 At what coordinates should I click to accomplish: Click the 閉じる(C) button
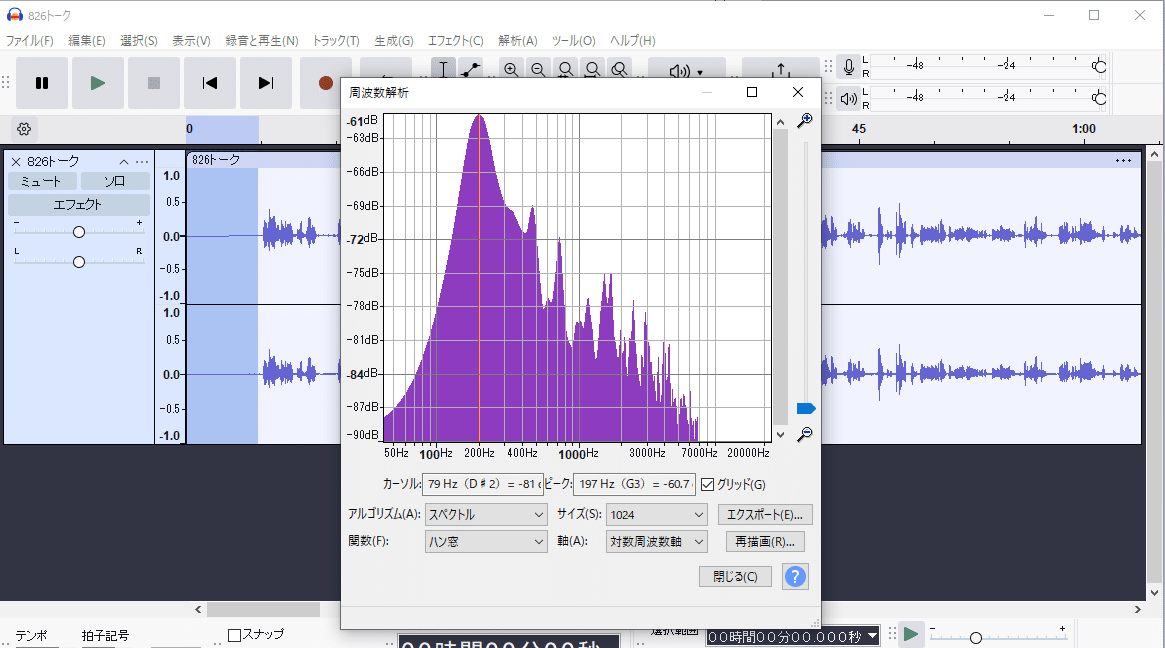[x=736, y=577]
